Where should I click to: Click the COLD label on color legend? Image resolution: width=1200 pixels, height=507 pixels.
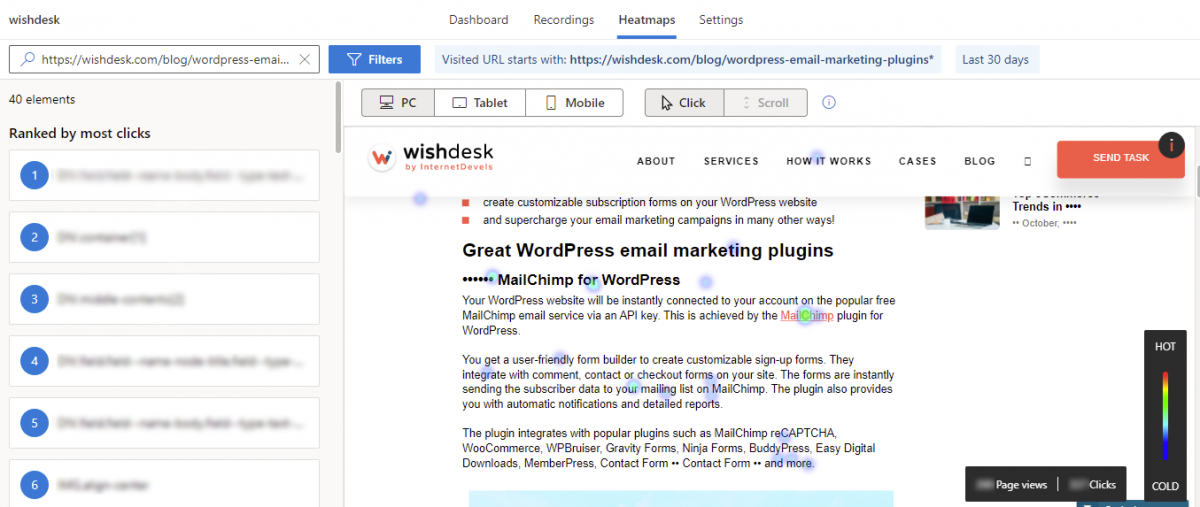click(x=1165, y=486)
